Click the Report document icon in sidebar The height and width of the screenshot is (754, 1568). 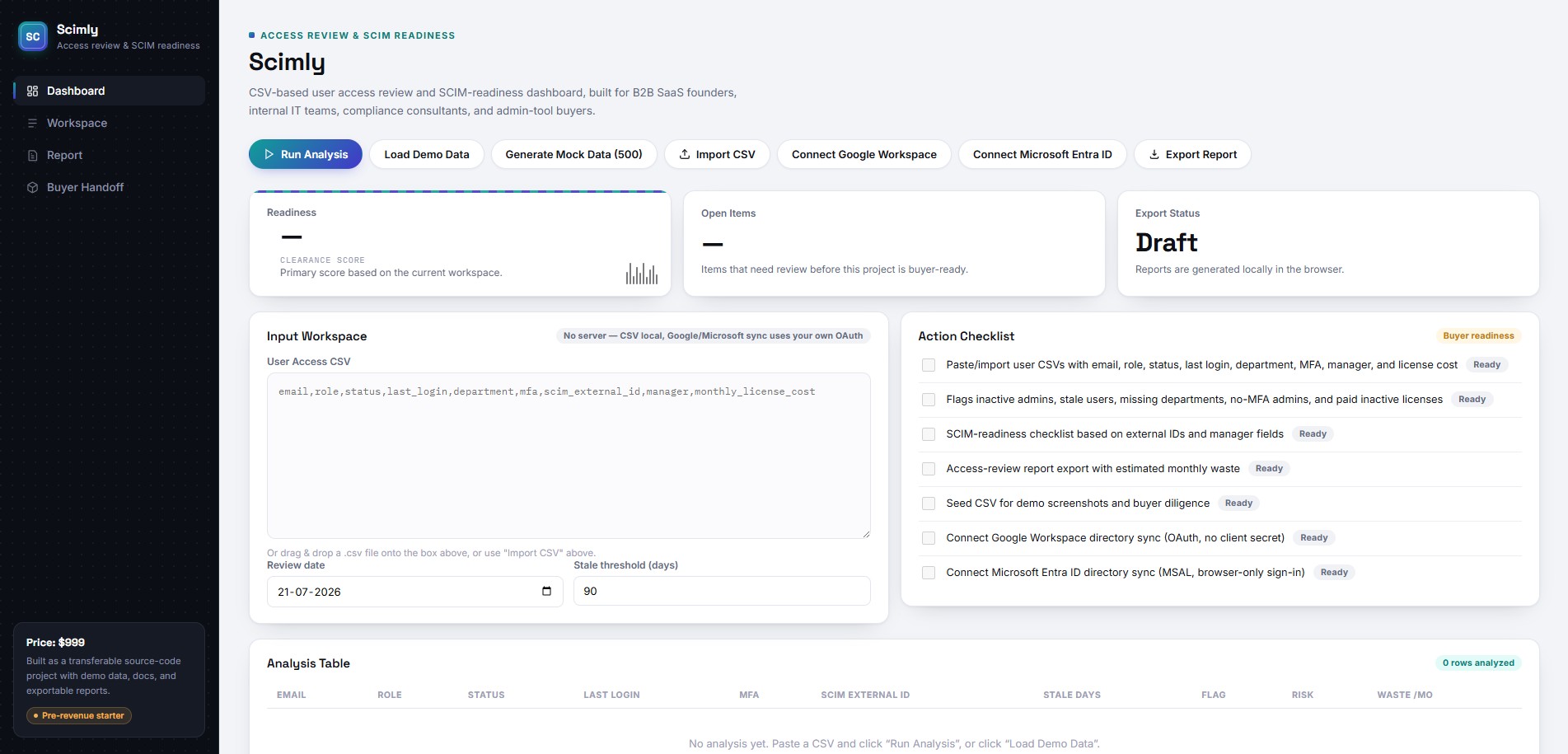point(32,156)
